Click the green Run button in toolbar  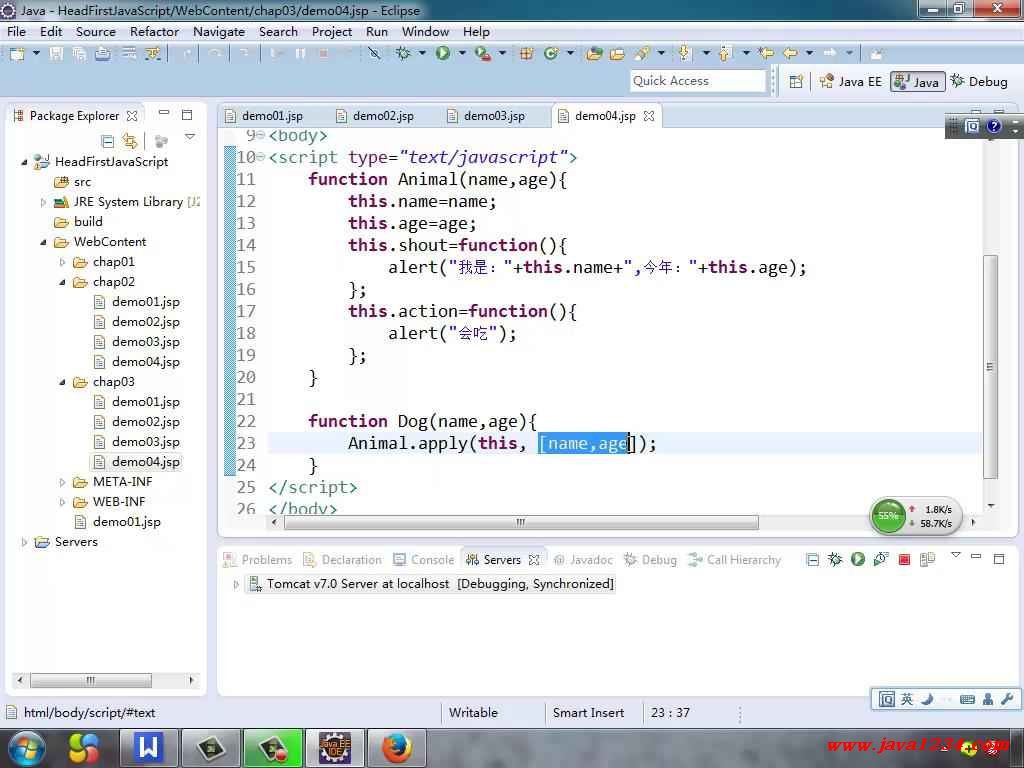pyautogui.click(x=442, y=53)
